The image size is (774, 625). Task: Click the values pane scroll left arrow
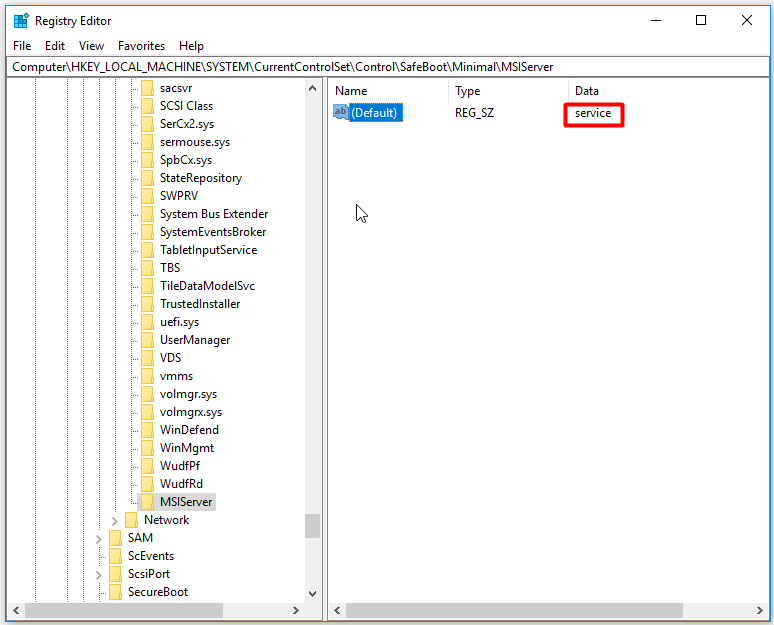pos(338,611)
